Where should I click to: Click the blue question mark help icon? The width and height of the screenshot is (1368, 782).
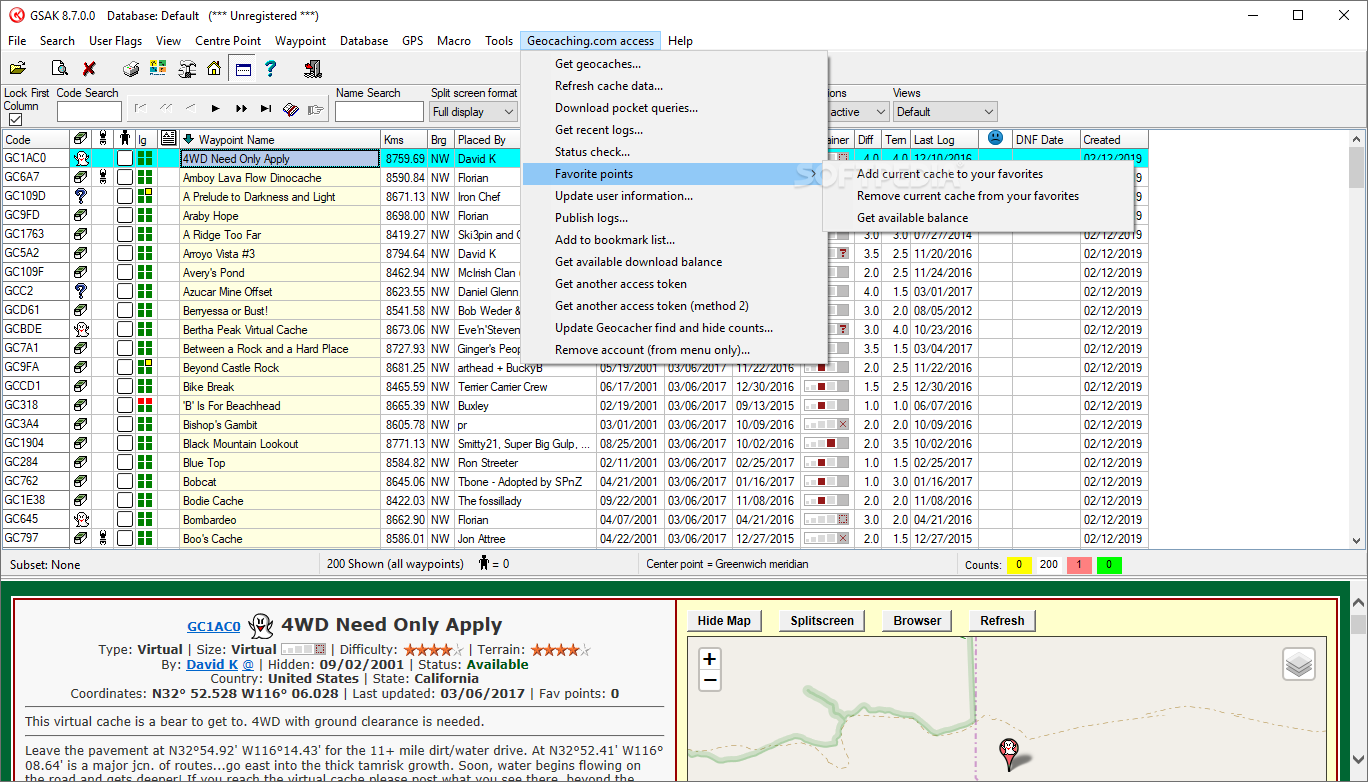pyautogui.click(x=270, y=69)
